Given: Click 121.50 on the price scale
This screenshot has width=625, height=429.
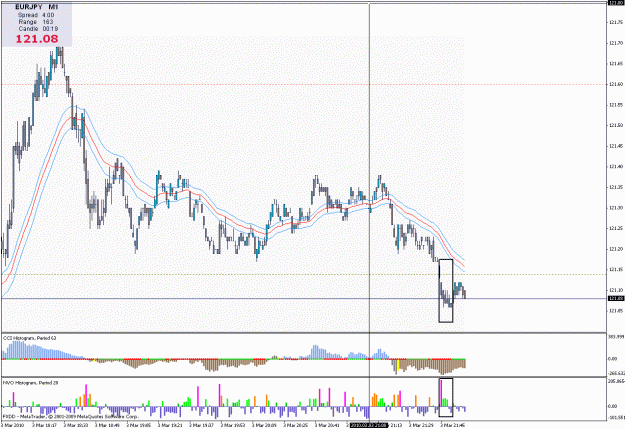Looking at the screenshot, I should 616,126.
